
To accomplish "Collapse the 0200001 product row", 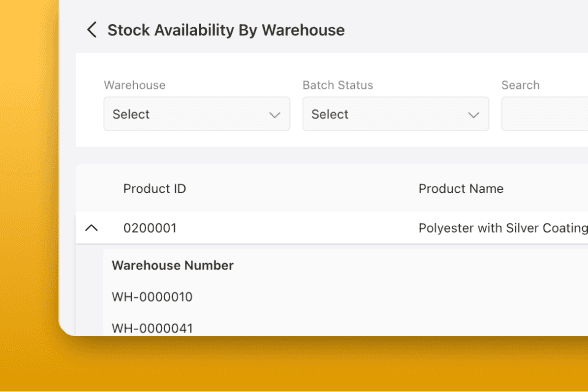I will [92, 228].
